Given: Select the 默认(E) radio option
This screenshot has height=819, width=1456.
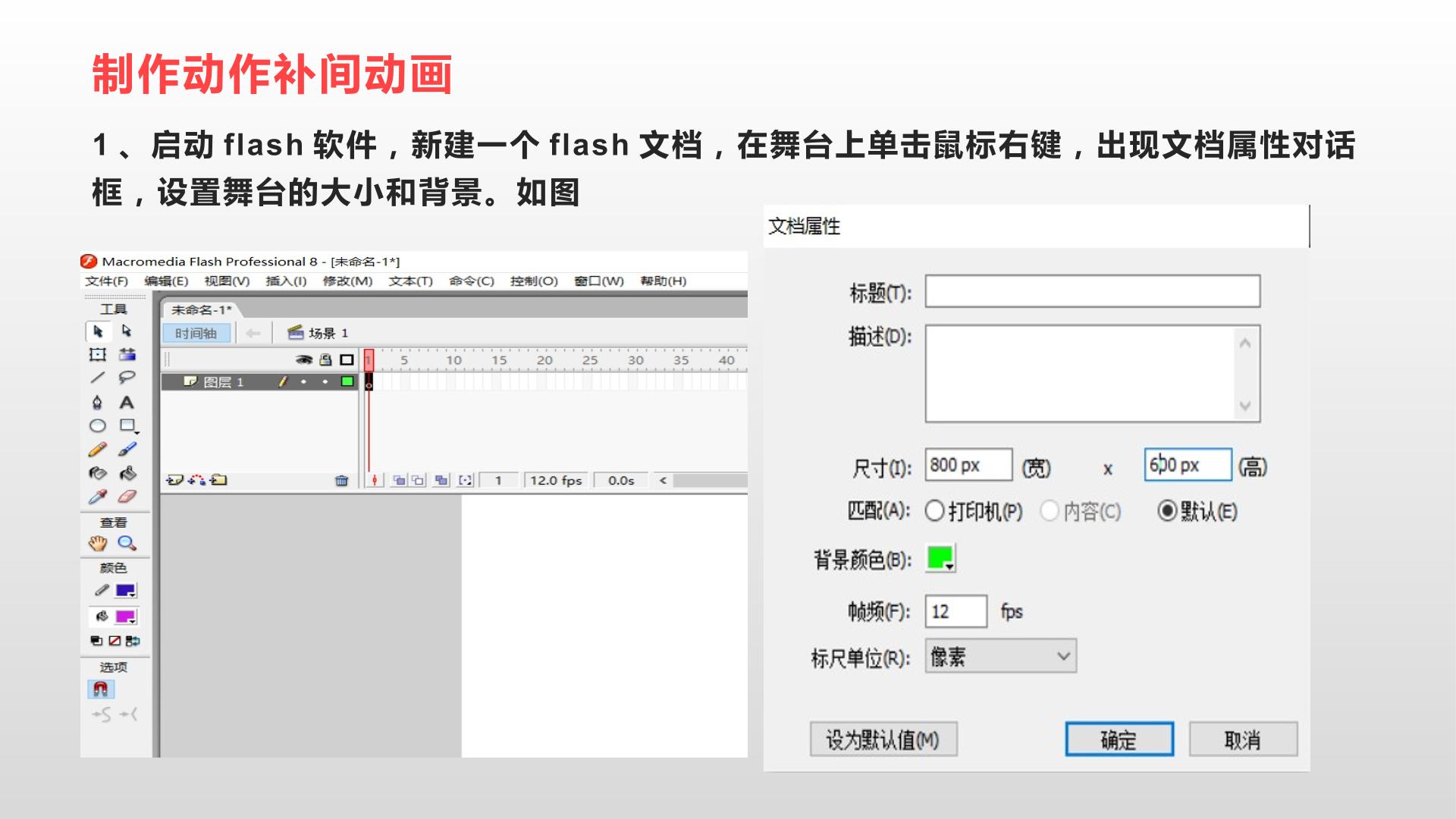Looking at the screenshot, I should [x=1167, y=511].
